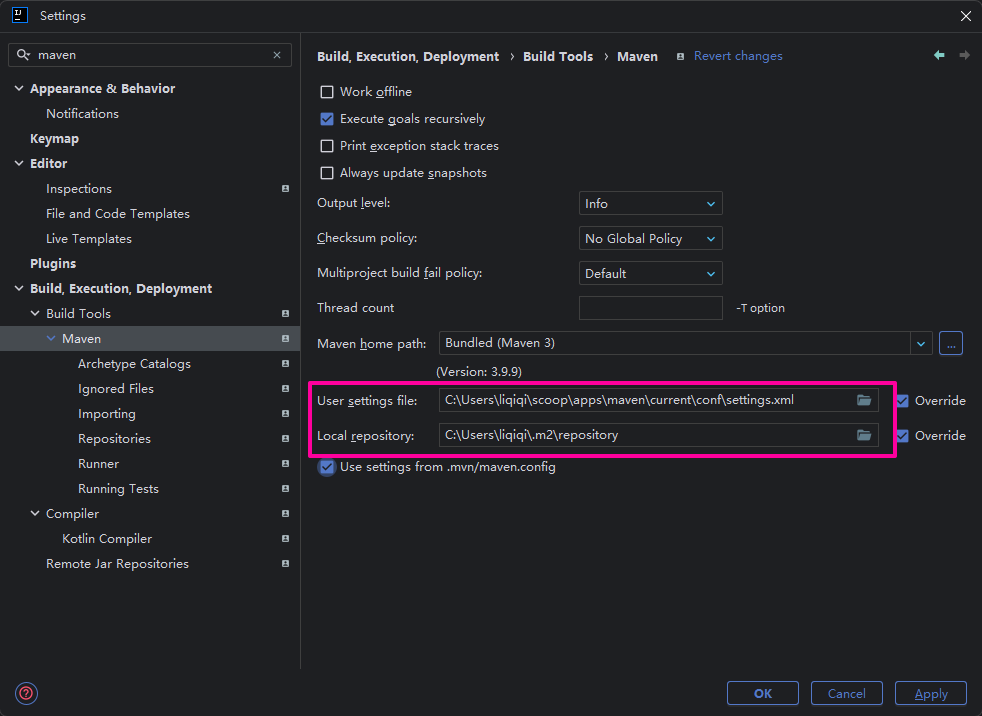Viewport: 982px width, 716px height.
Task: Collapse the Build Tools tree node
Action: [x=35, y=314]
